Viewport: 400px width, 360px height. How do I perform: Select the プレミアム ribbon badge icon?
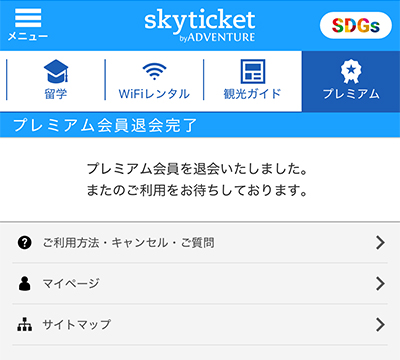351,71
